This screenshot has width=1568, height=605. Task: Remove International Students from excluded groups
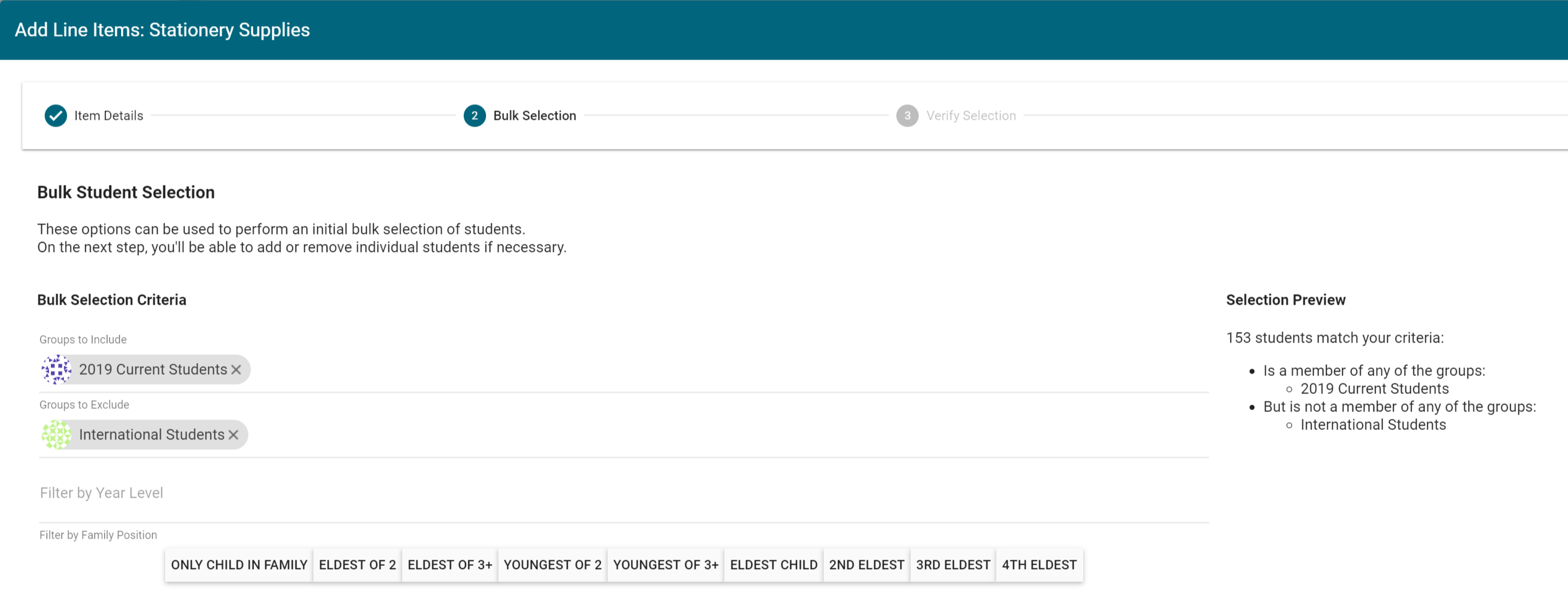coord(234,434)
